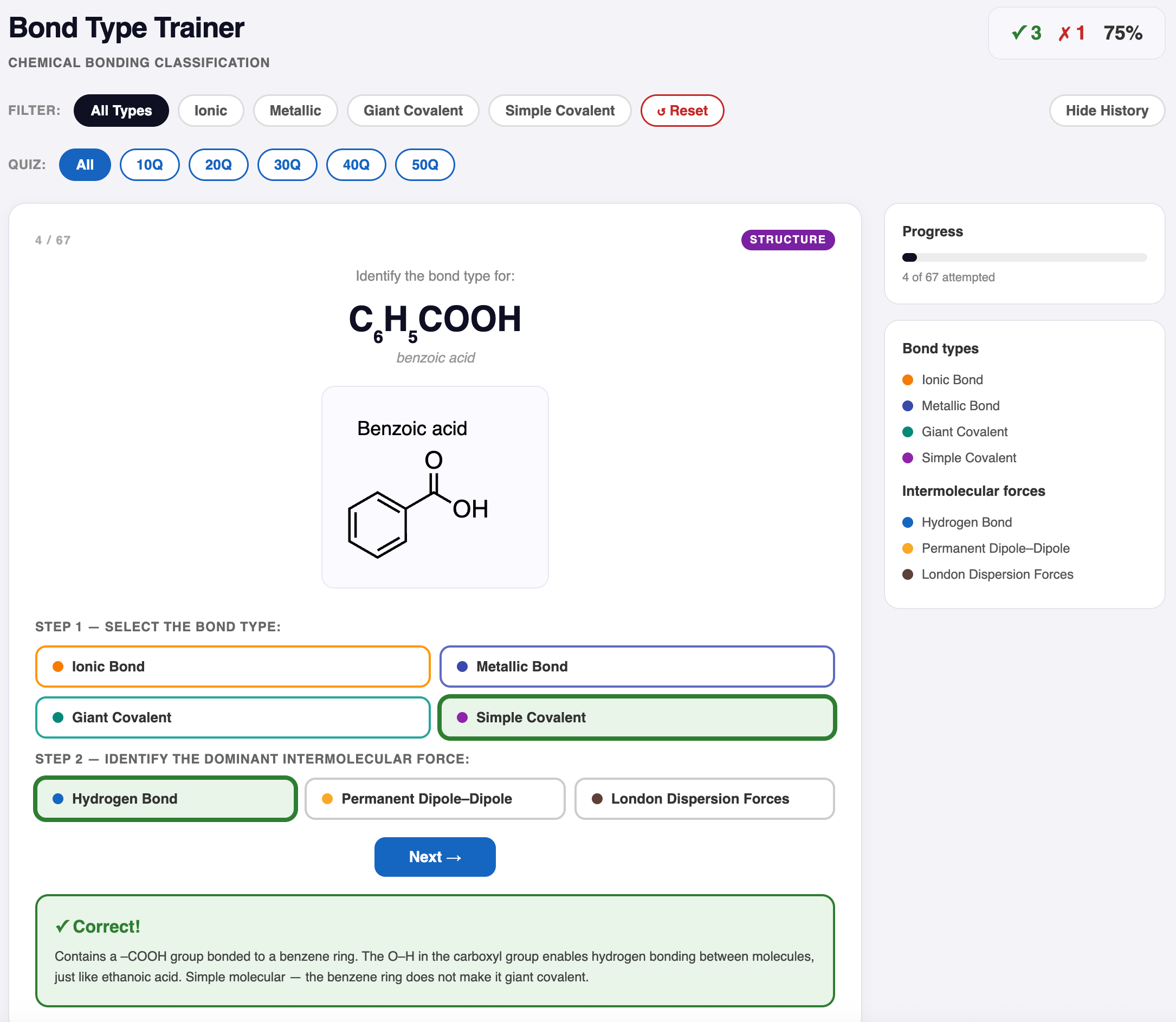Select the Ionic Bond answer option
Screen dimensions: 1176x1022
[x=232, y=666]
